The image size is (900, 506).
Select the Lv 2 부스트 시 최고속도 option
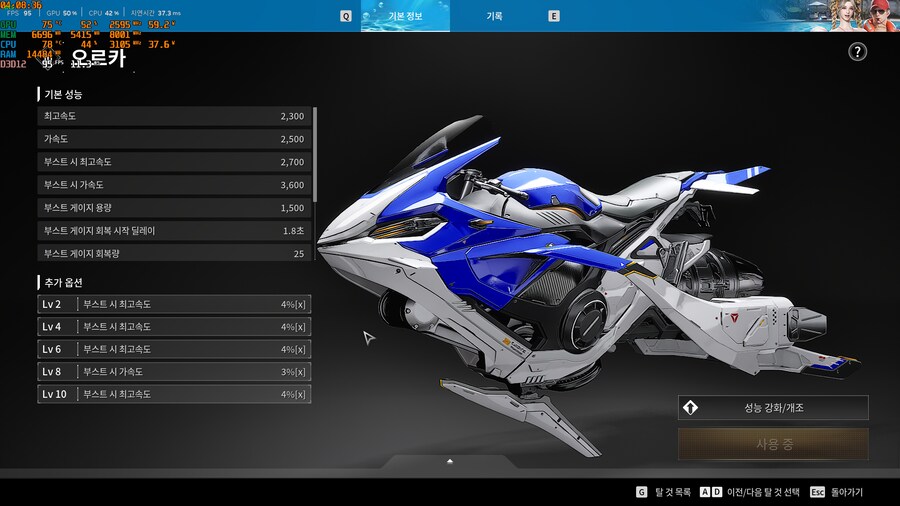[x=174, y=304]
